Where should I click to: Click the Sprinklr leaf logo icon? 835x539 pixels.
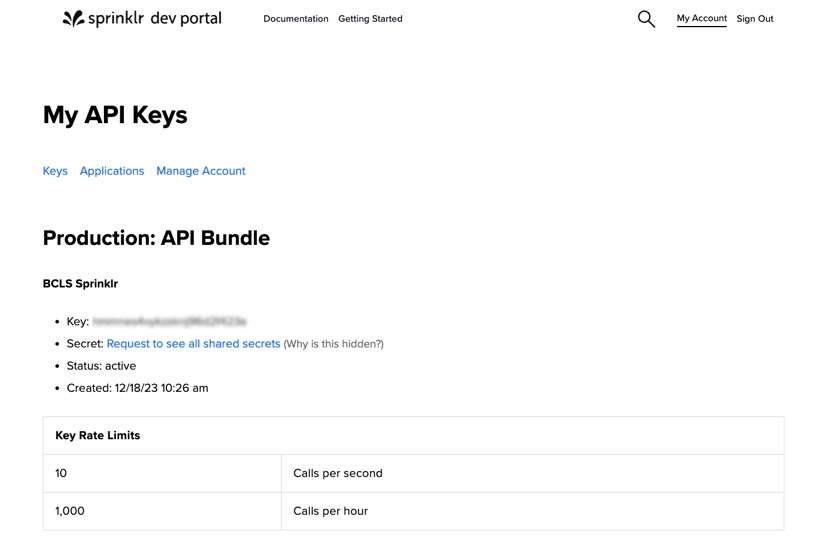(73, 18)
